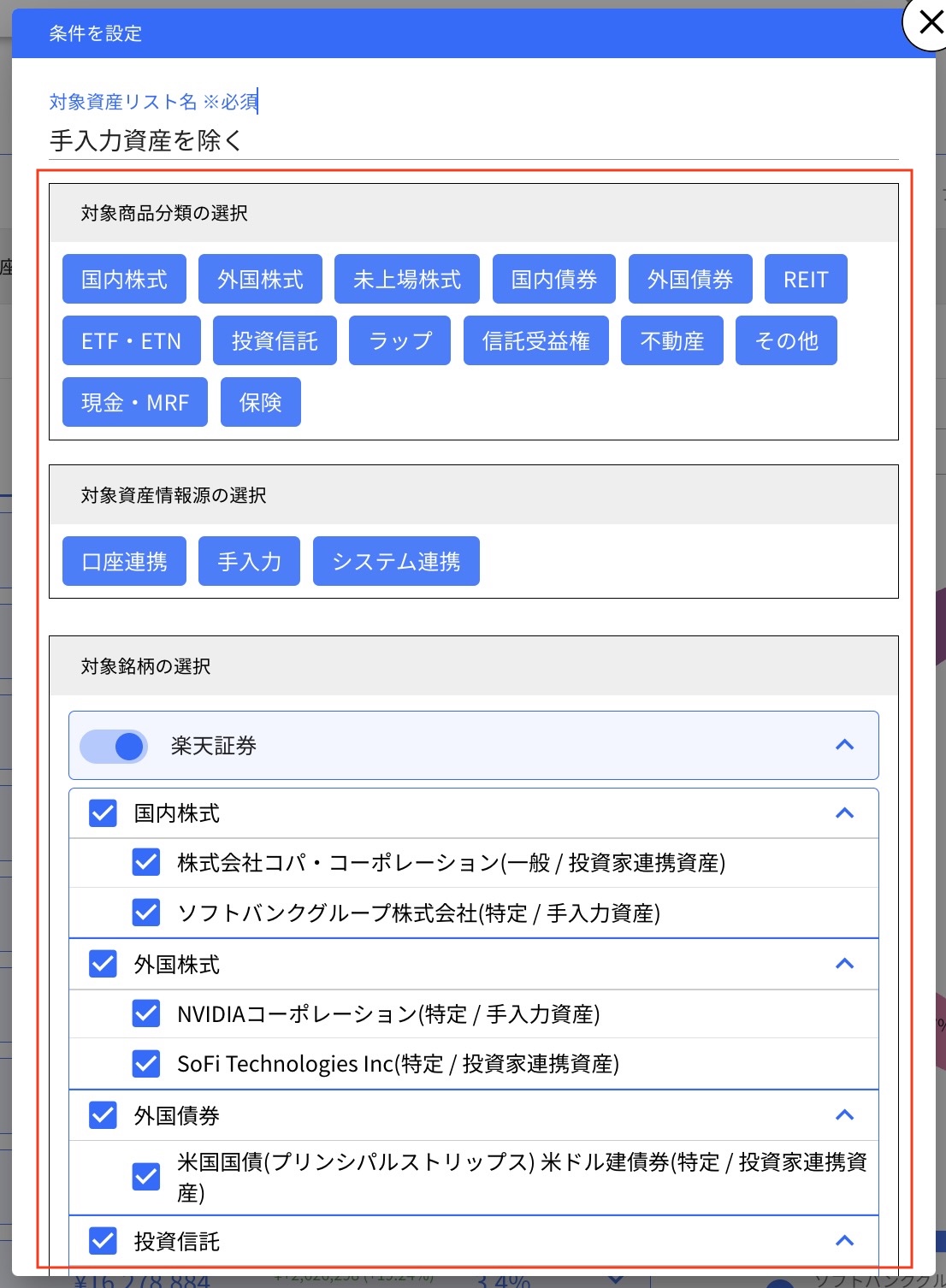Viewport: 946px width, 1288px height.
Task: Collapse the 国内株式 holdings section
Action: click(x=845, y=812)
